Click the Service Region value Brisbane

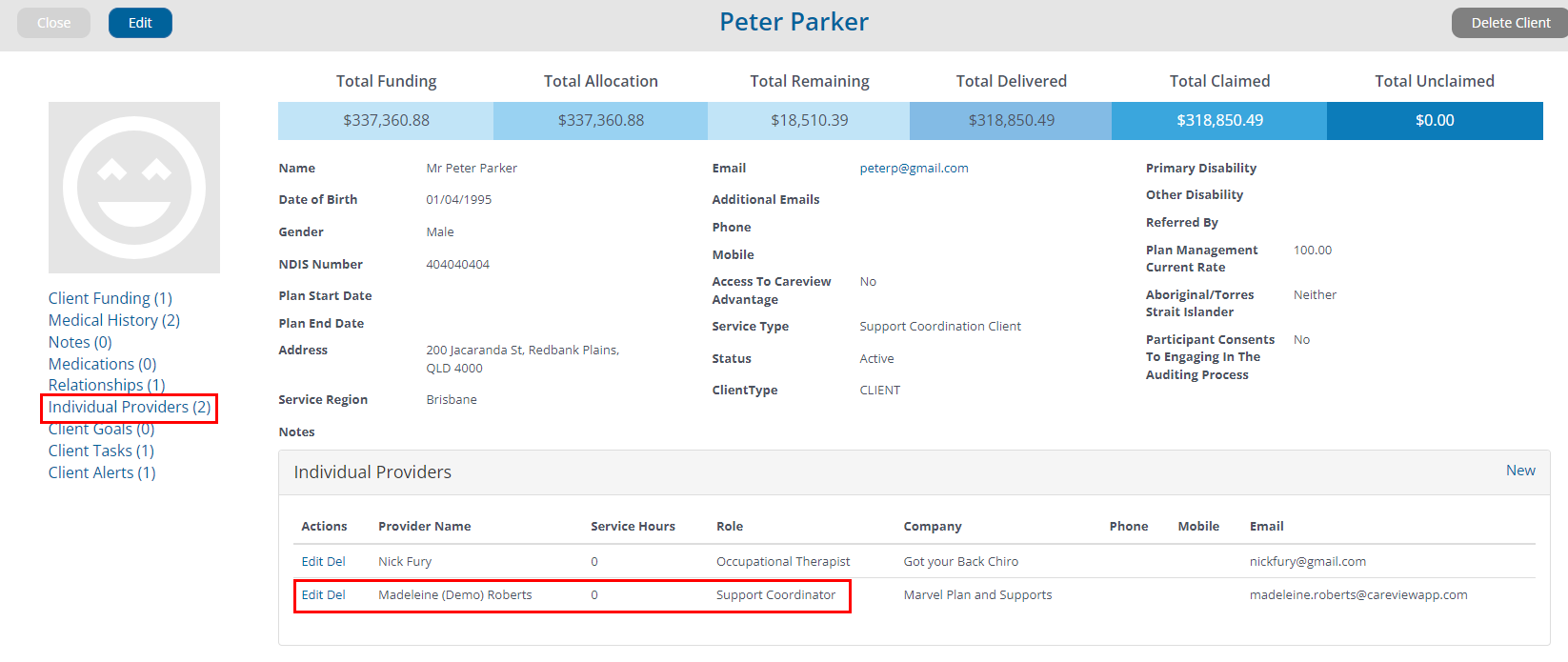(x=452, y=399)
